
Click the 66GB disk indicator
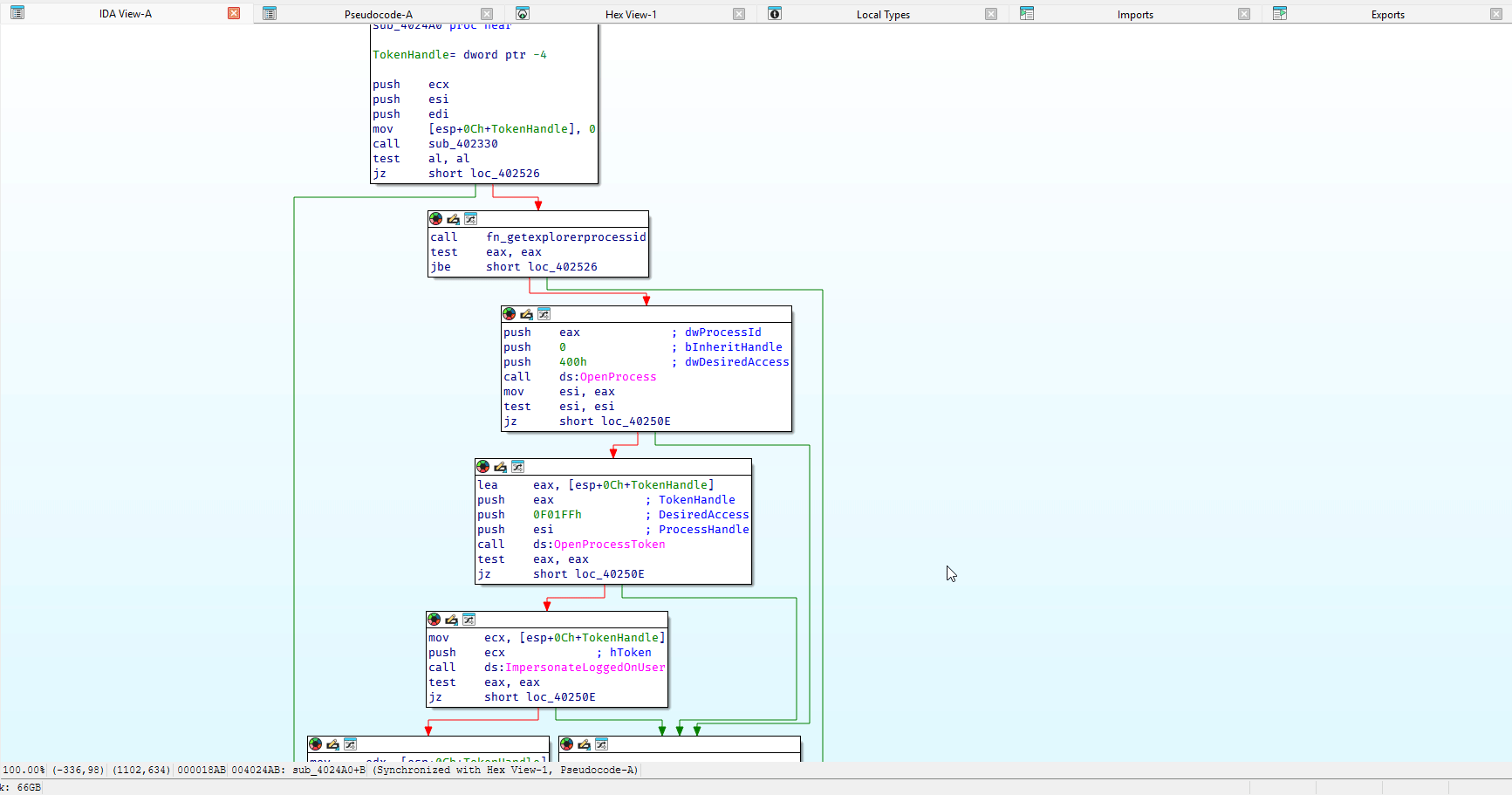29,787
